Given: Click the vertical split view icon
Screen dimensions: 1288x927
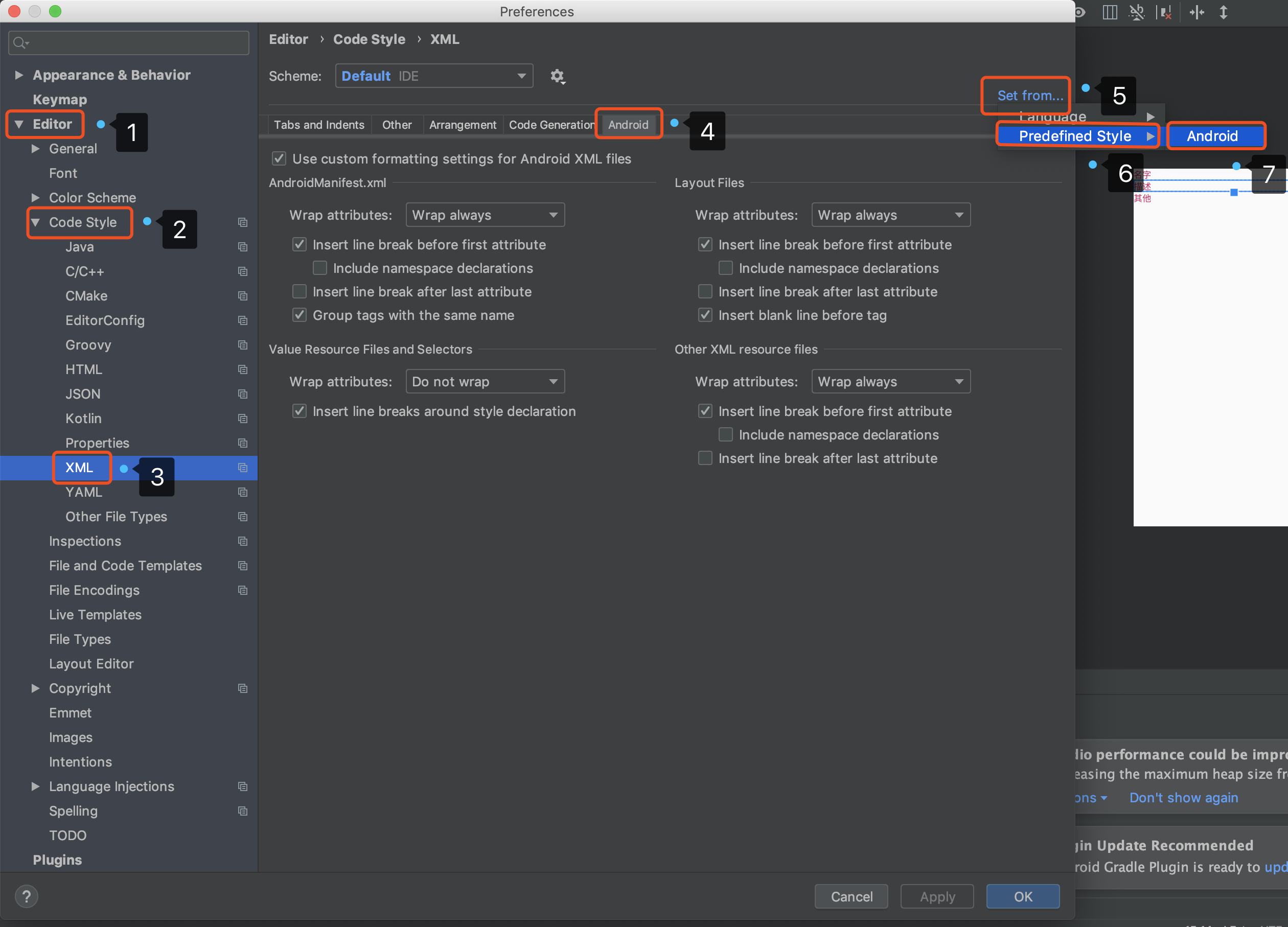Looking at the screenshot, I should 1110,12.
